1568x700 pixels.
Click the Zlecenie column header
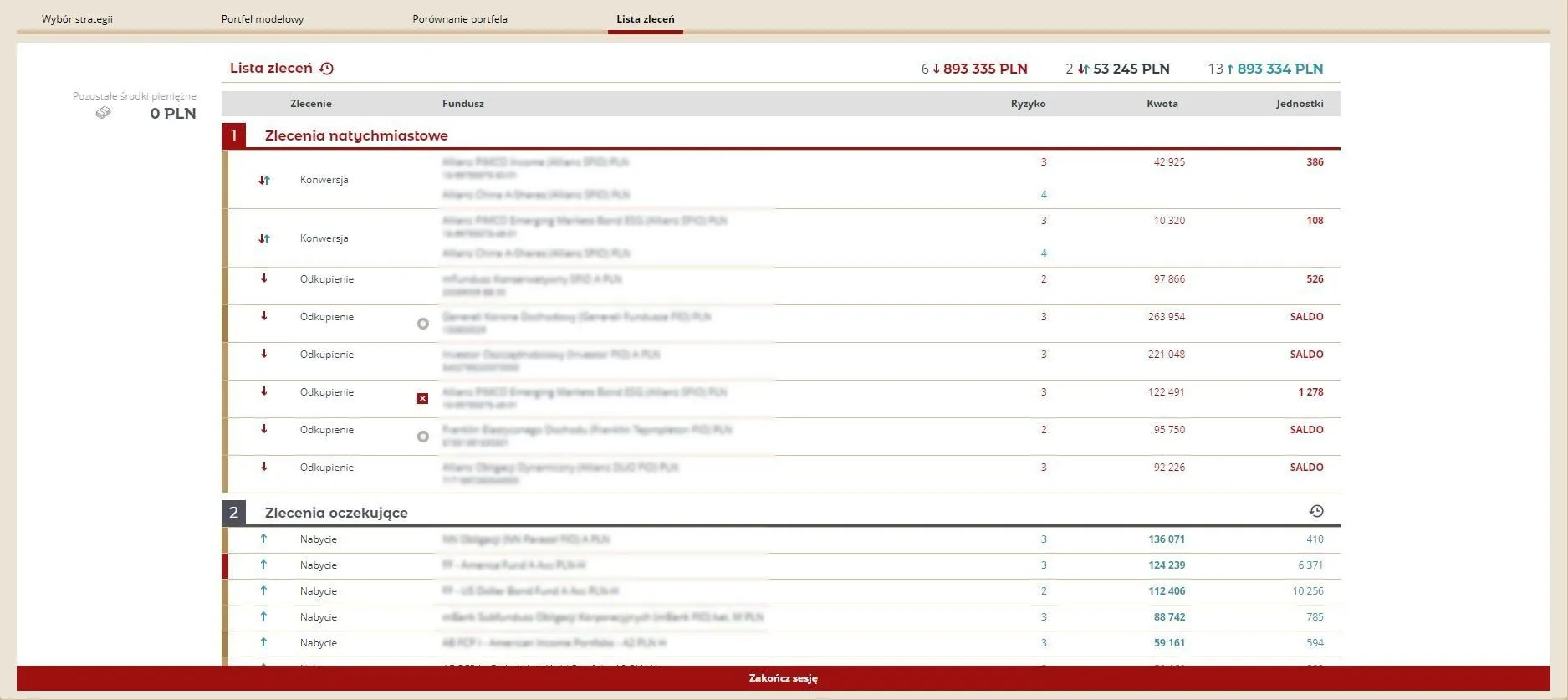coord(311,104)
